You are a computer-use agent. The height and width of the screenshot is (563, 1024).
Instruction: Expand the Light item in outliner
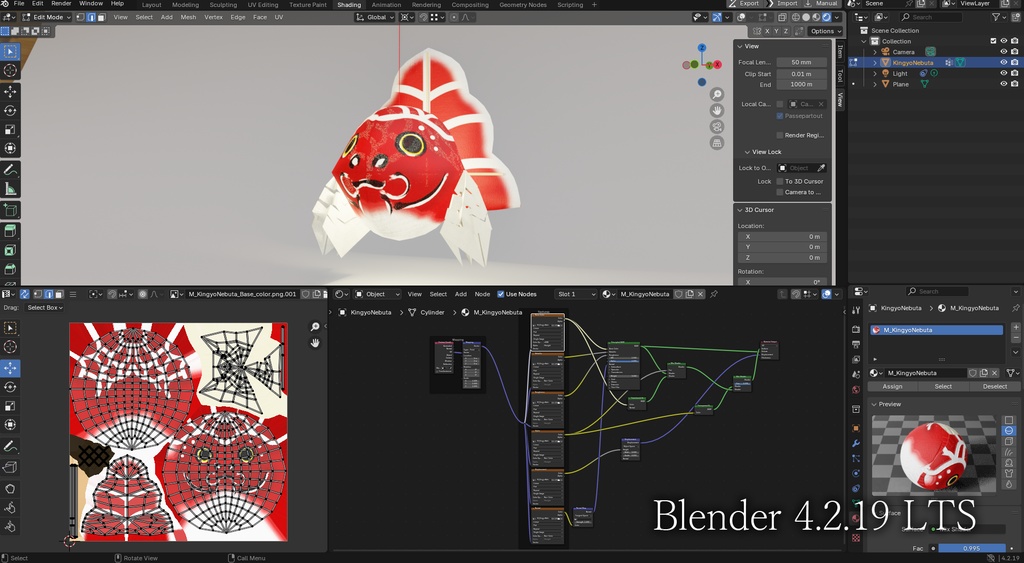(x=875, y=73)
